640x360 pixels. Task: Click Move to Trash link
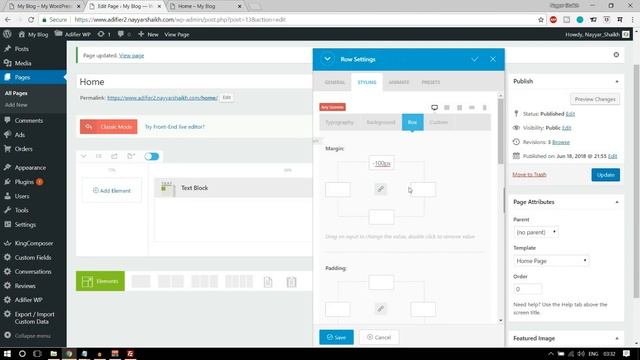tap(529, 174)
